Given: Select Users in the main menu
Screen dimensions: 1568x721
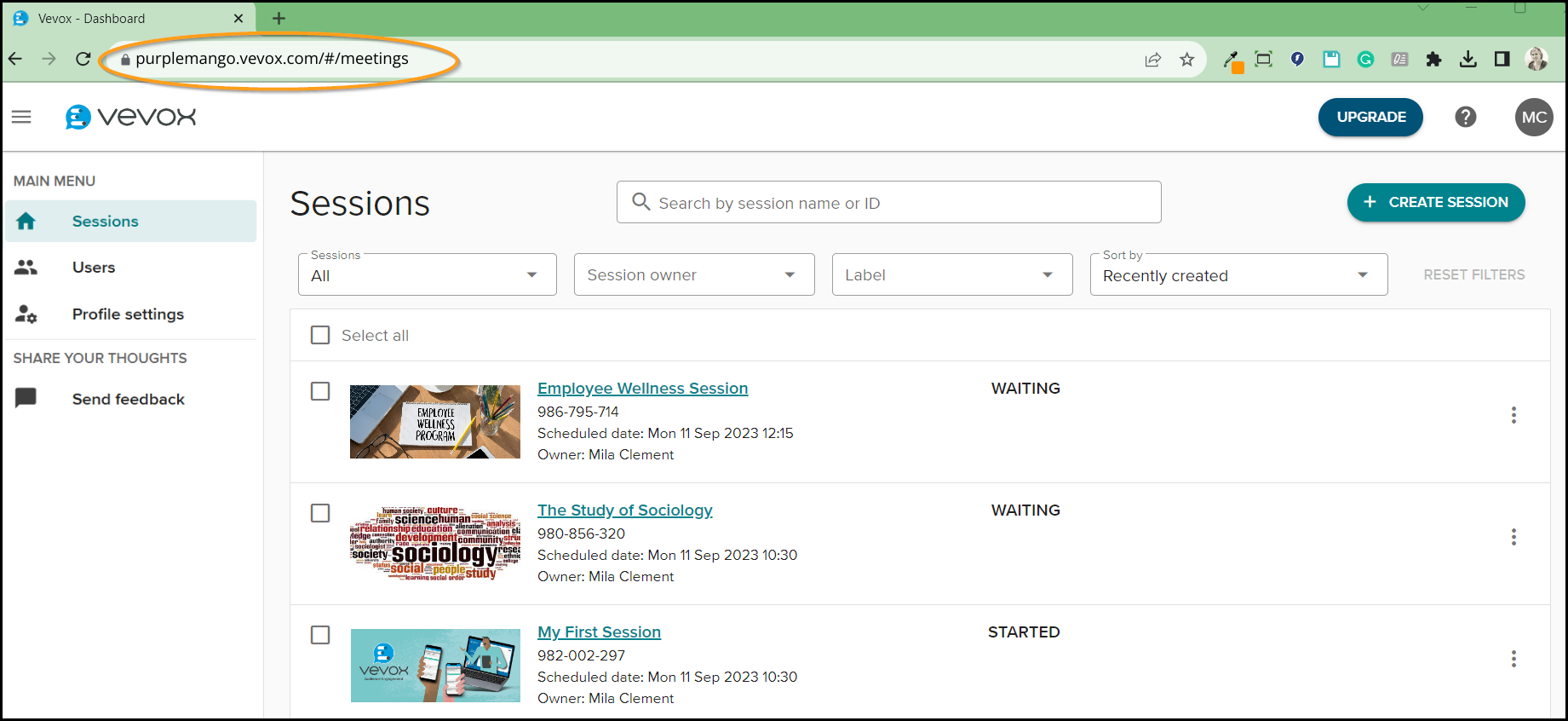Looking at the screenshot, I should (131, 268).
